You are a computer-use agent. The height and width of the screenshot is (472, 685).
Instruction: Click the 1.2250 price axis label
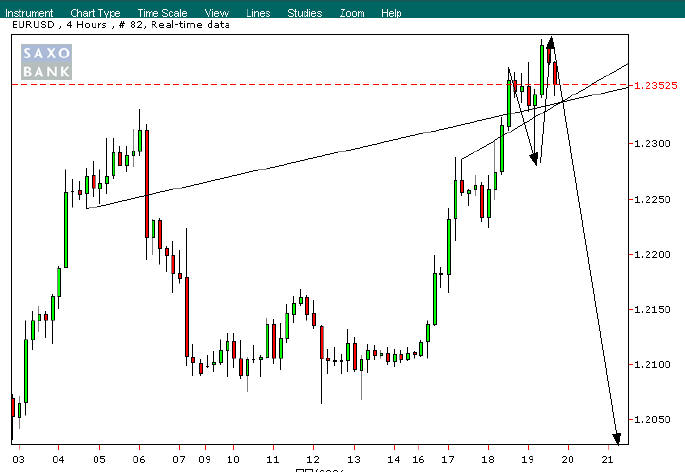tap(652, 199)
